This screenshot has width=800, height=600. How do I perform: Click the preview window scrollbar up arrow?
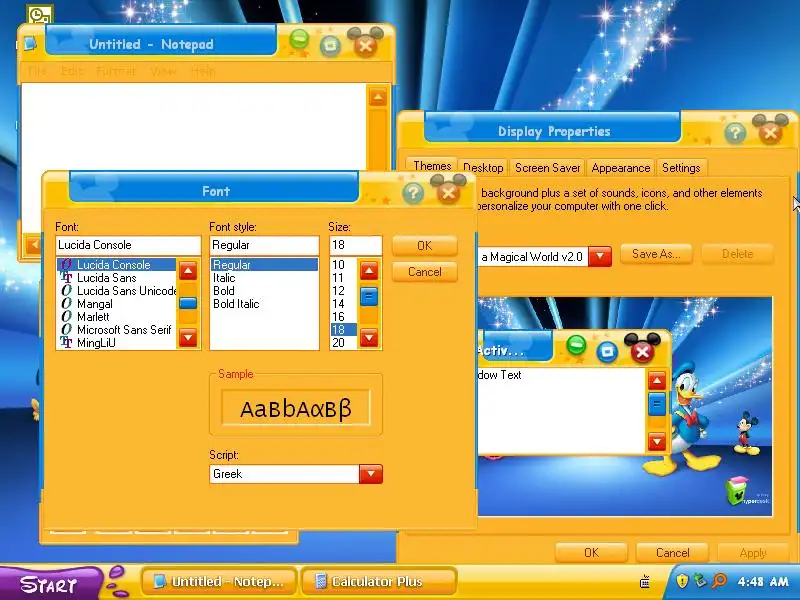point(657,380)
